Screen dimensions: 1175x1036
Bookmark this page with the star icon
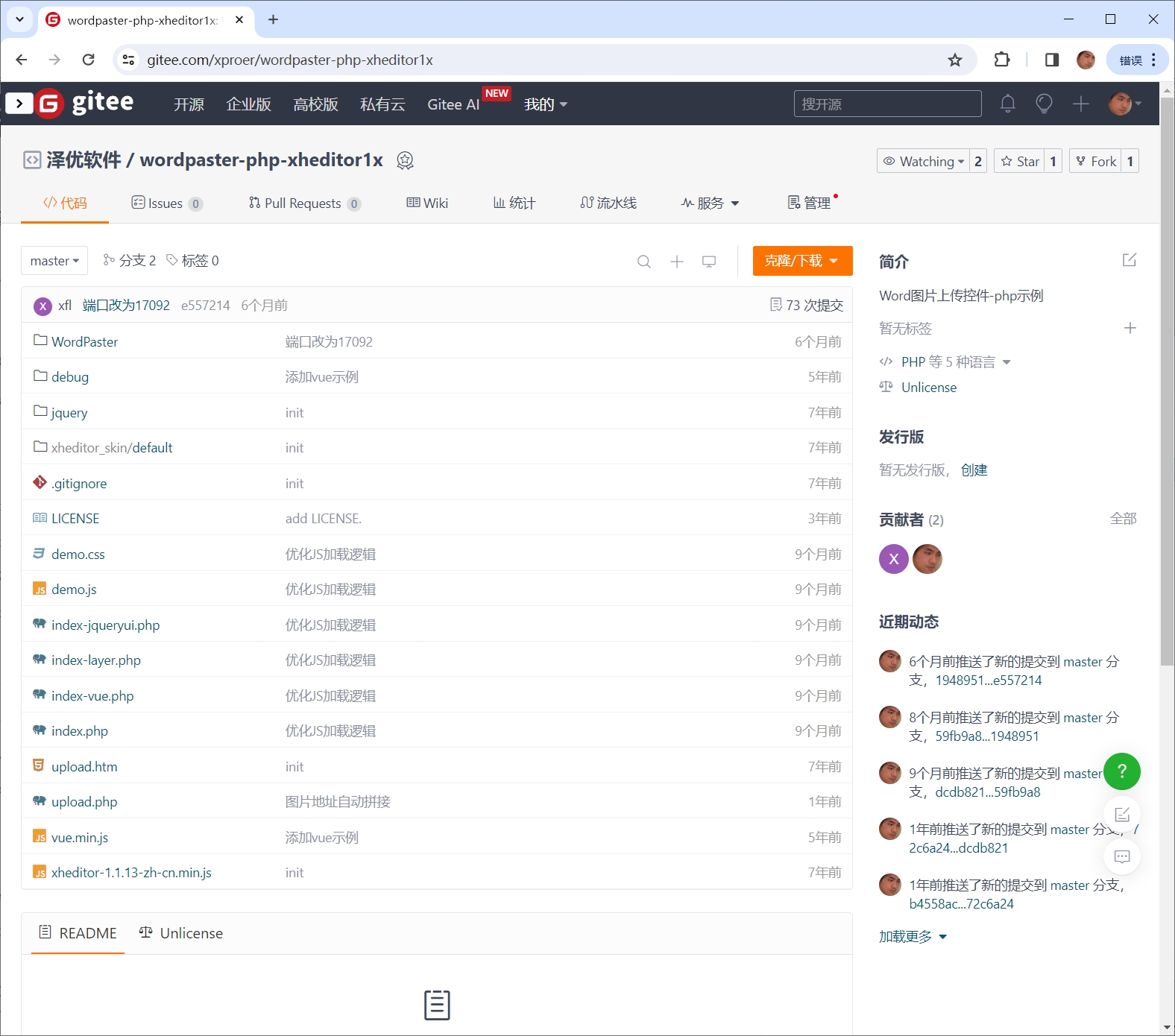(955, 60)
